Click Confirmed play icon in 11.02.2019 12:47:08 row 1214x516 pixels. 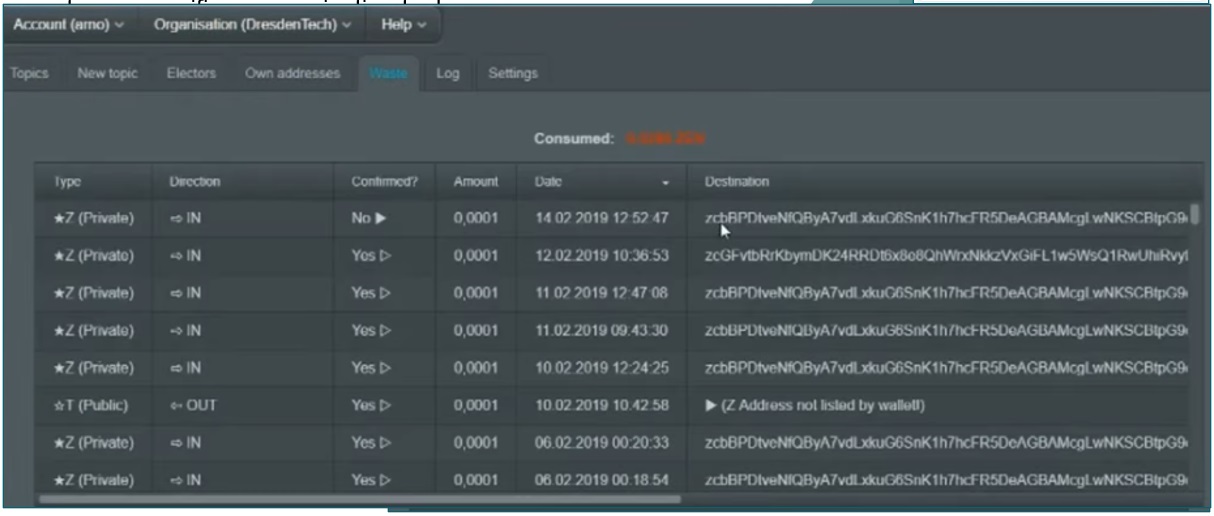384,293
